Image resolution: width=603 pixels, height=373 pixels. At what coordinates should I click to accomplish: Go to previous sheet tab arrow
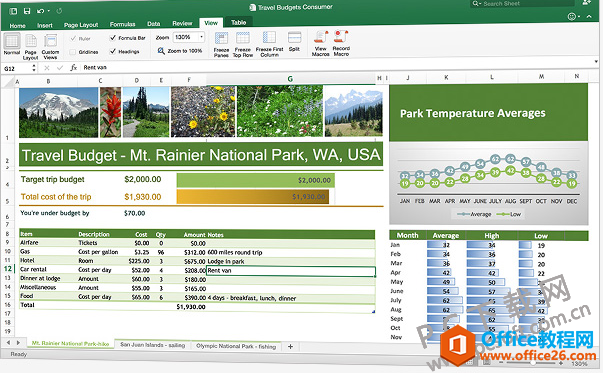click(8, 342)
